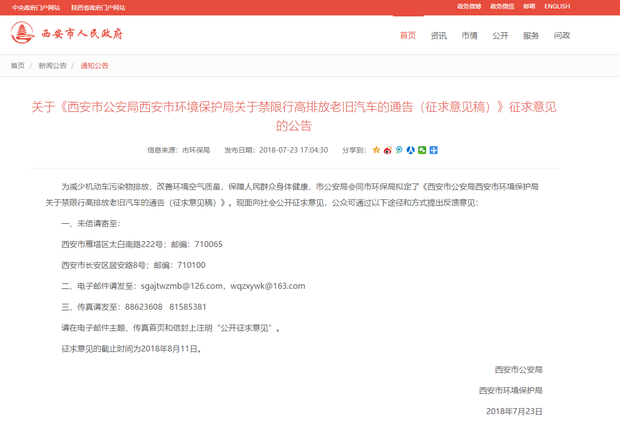Viewport: 620px width, 426px height.
Task: Go to the 资讯 menu item
Action: 438,36
